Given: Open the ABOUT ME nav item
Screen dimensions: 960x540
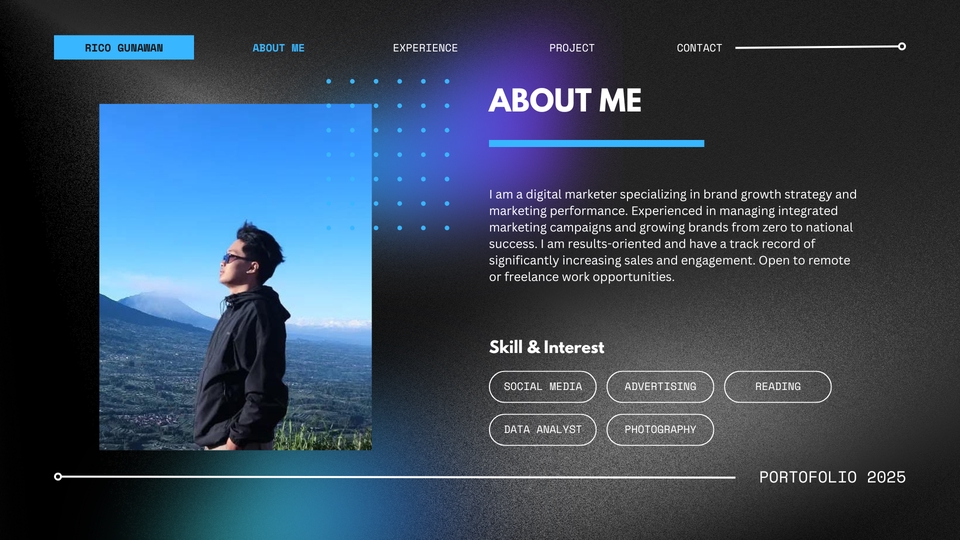Looking at the screenshot, I should click(279, 48).
